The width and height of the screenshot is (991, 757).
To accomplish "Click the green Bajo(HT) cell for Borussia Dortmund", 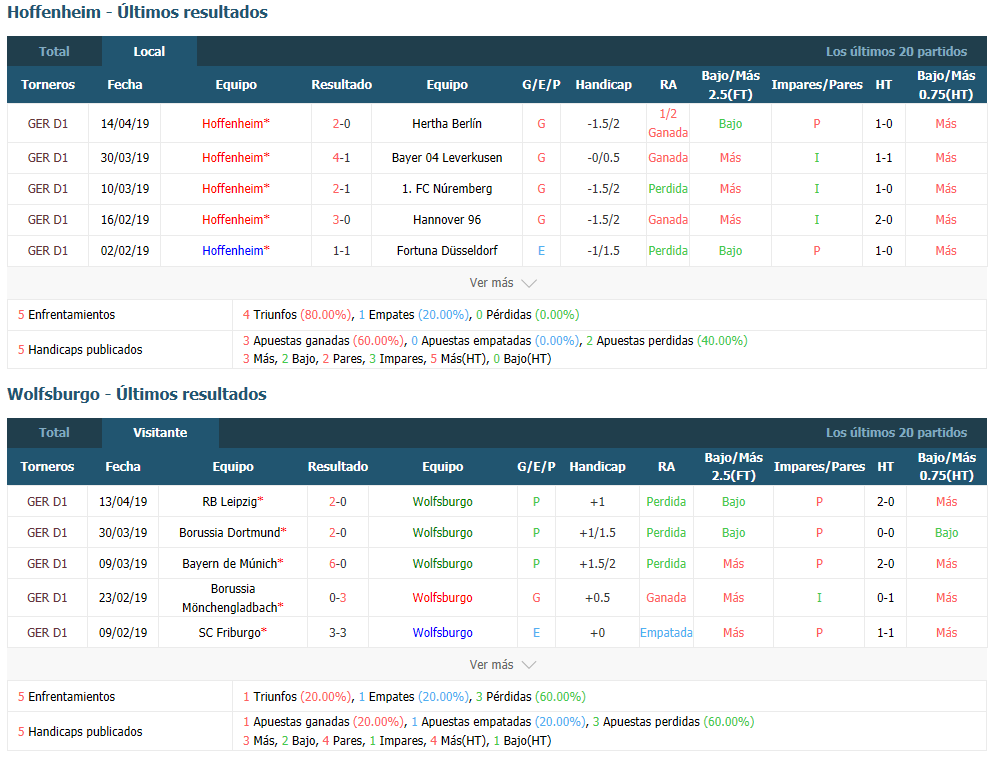I will [x=946, y=533].
